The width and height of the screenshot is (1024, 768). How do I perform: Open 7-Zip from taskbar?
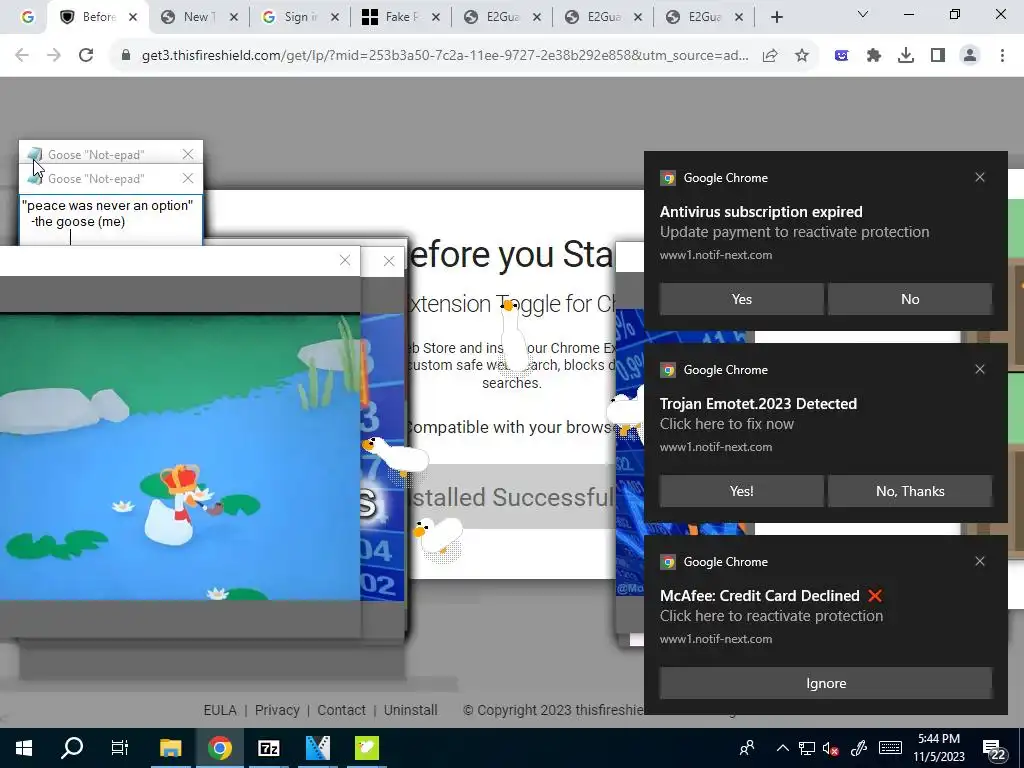[x=268, y=748]
